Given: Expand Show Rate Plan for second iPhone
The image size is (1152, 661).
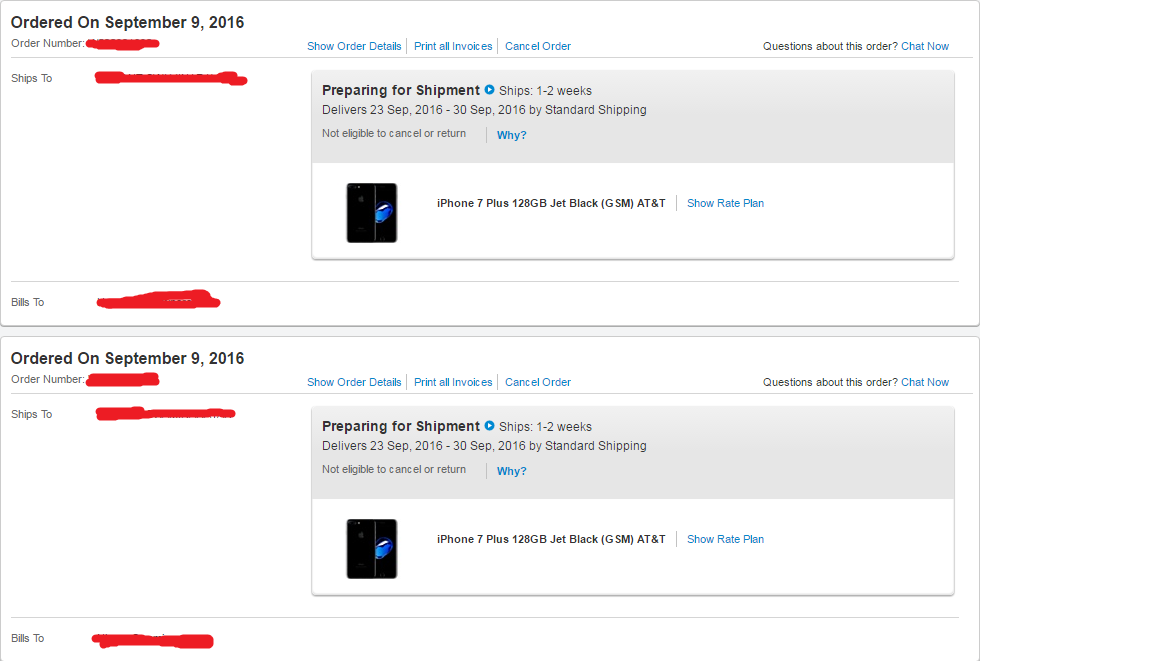Looking at the screenshot, I should (725, 539).
